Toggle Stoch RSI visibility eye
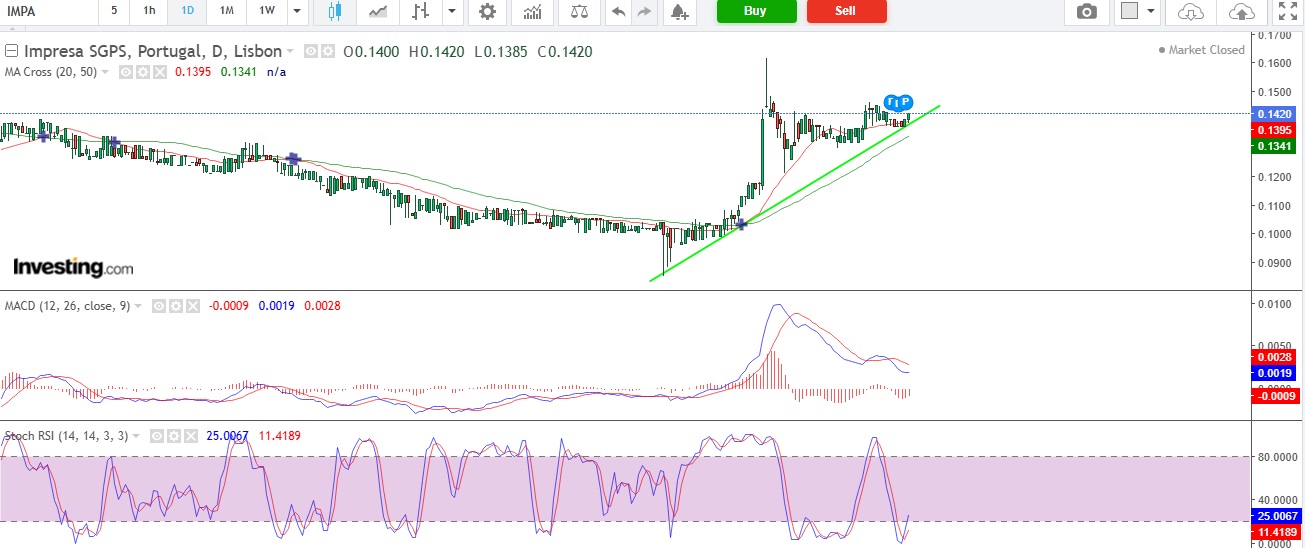Viewport: 1305px width, 548px height. [x=157, y=436]
